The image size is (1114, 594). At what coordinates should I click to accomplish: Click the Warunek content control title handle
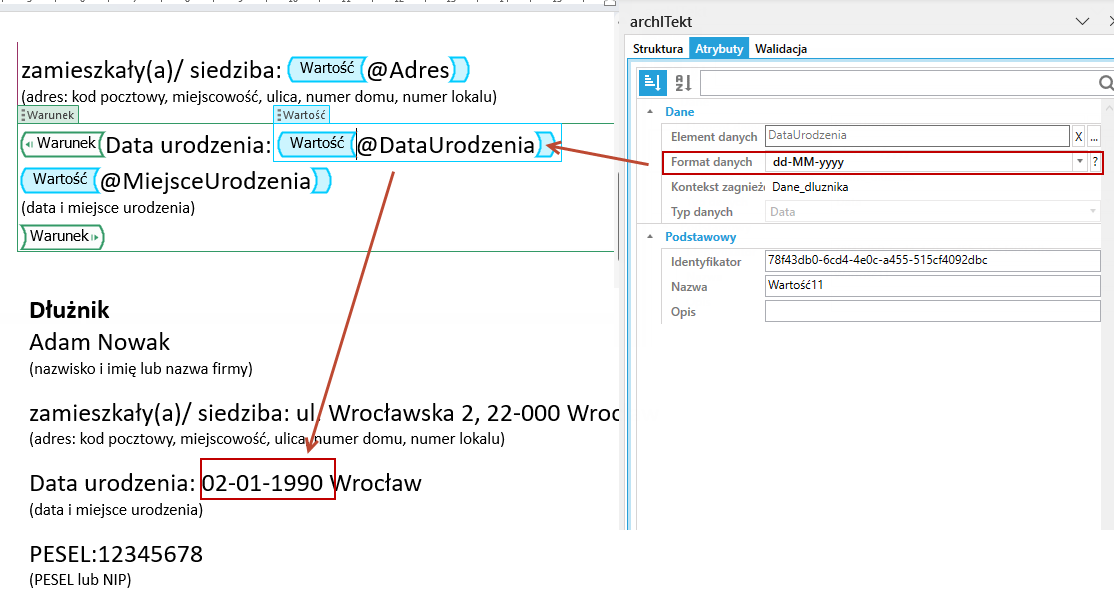click(x=48, y=115)
